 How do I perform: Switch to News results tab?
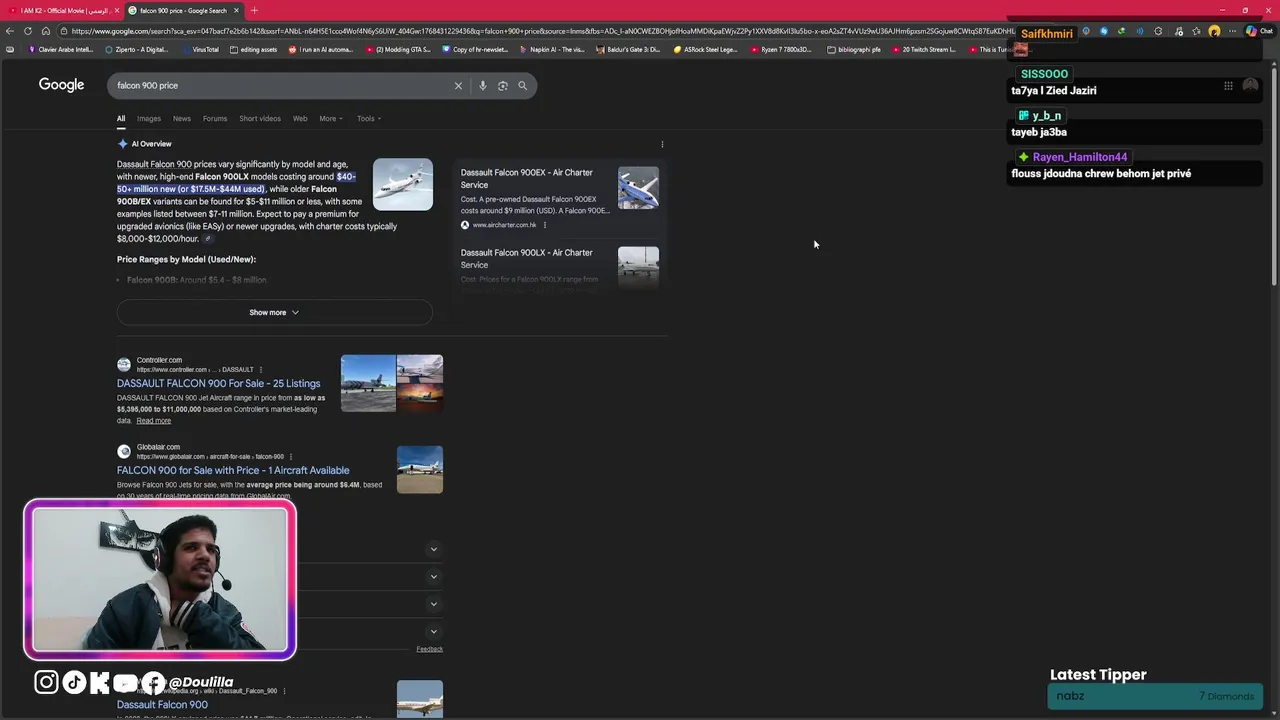coord(182,118)
